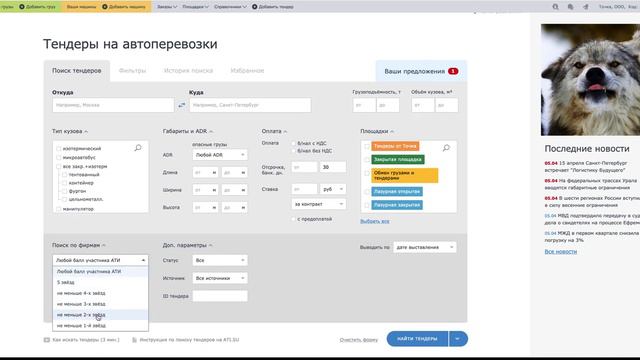This screenshot has height=360, width=640.
Task: Check the "Закрытая площадка" platform
Action: [x=367, y=160]
